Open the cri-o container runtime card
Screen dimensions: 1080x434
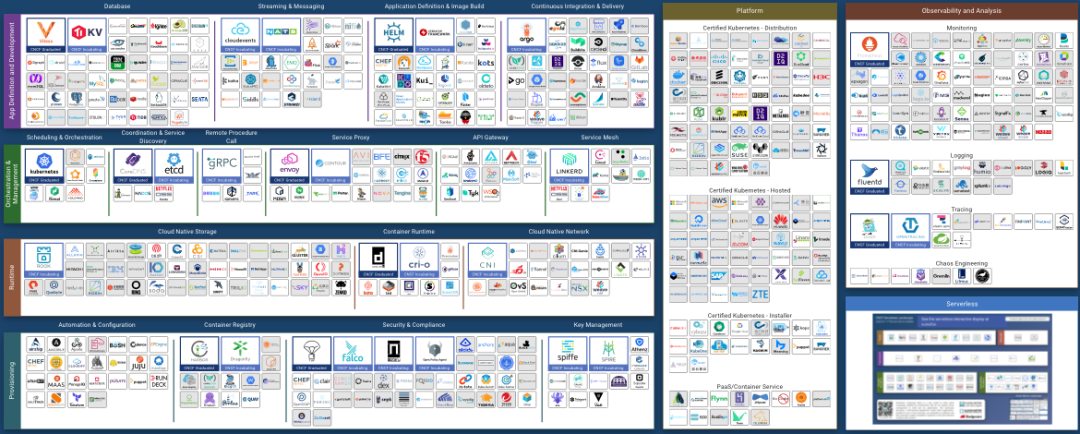[x=419, y=260]
